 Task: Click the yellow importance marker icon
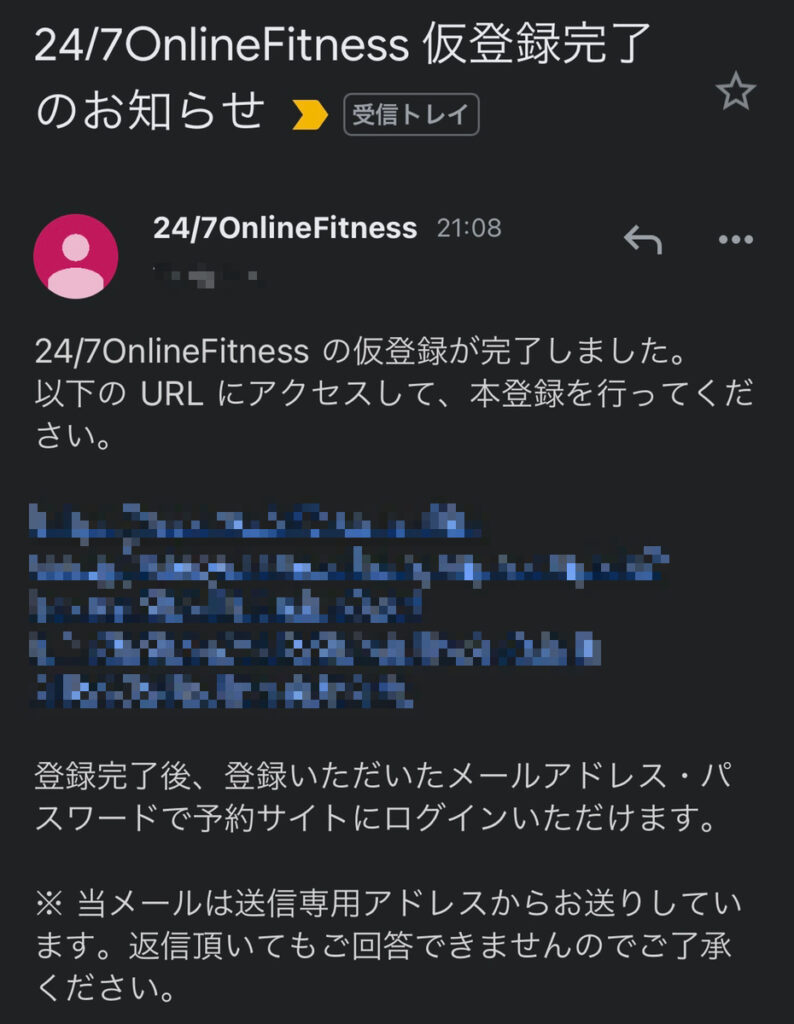tap(310, 115)
